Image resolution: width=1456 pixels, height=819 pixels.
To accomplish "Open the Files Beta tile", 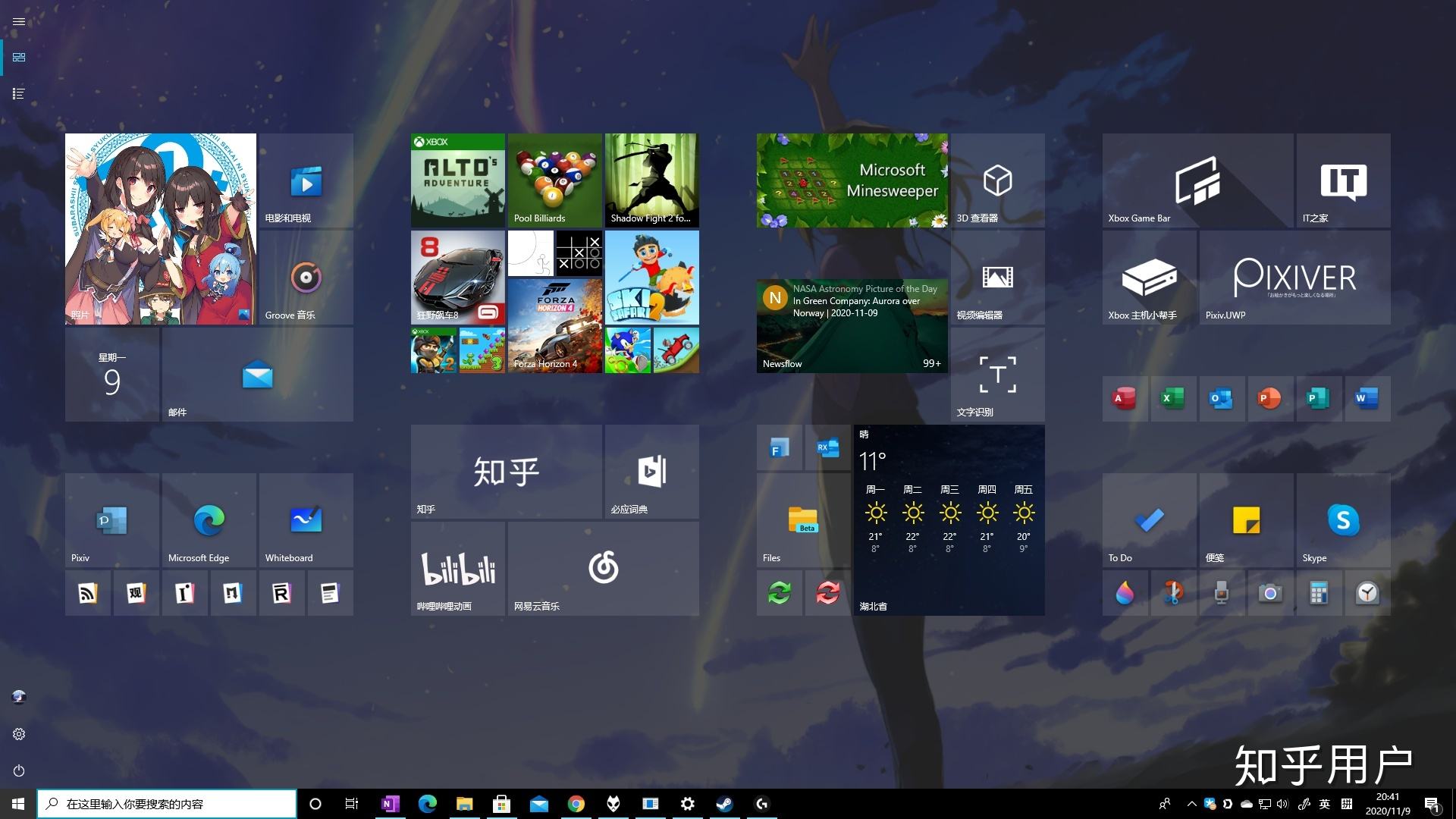I will [803, 520].
